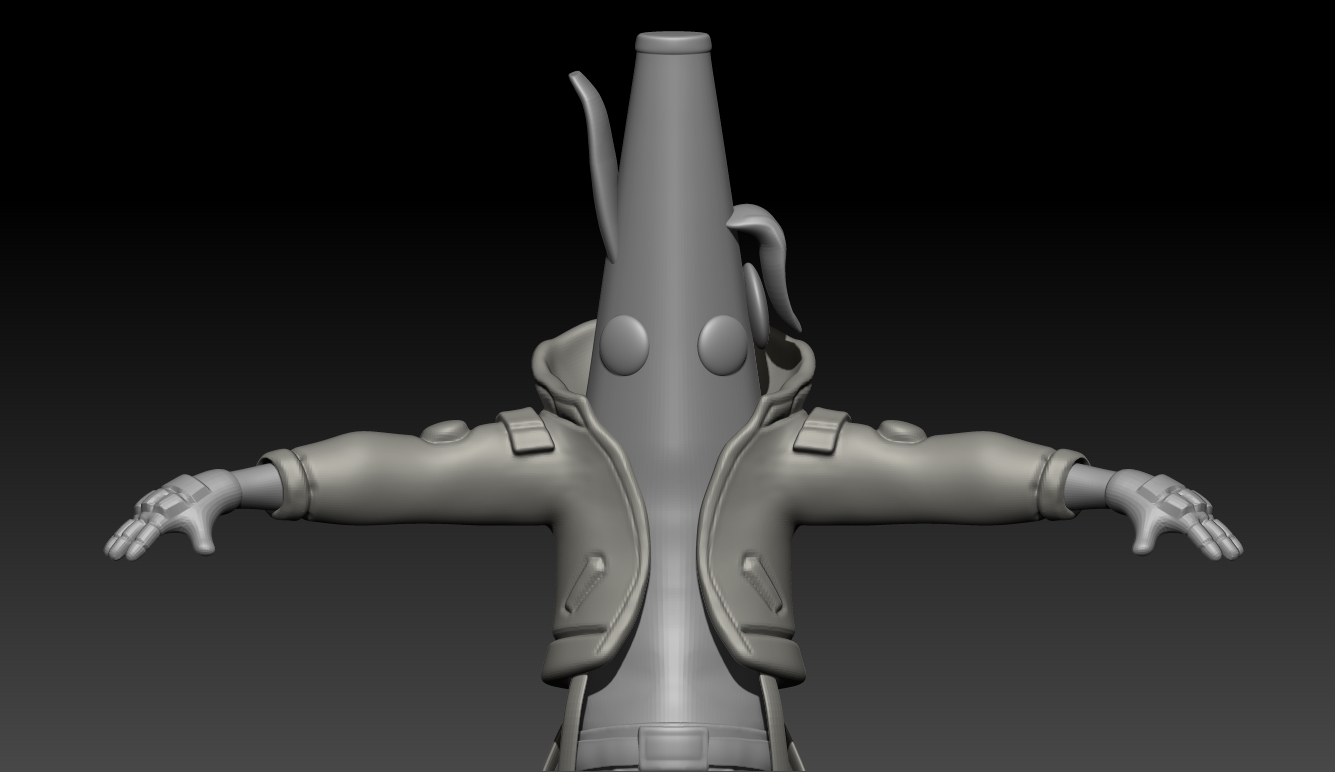
Task: Select the zipper pocket on the viewer's left
Action: tap(585, 585)
